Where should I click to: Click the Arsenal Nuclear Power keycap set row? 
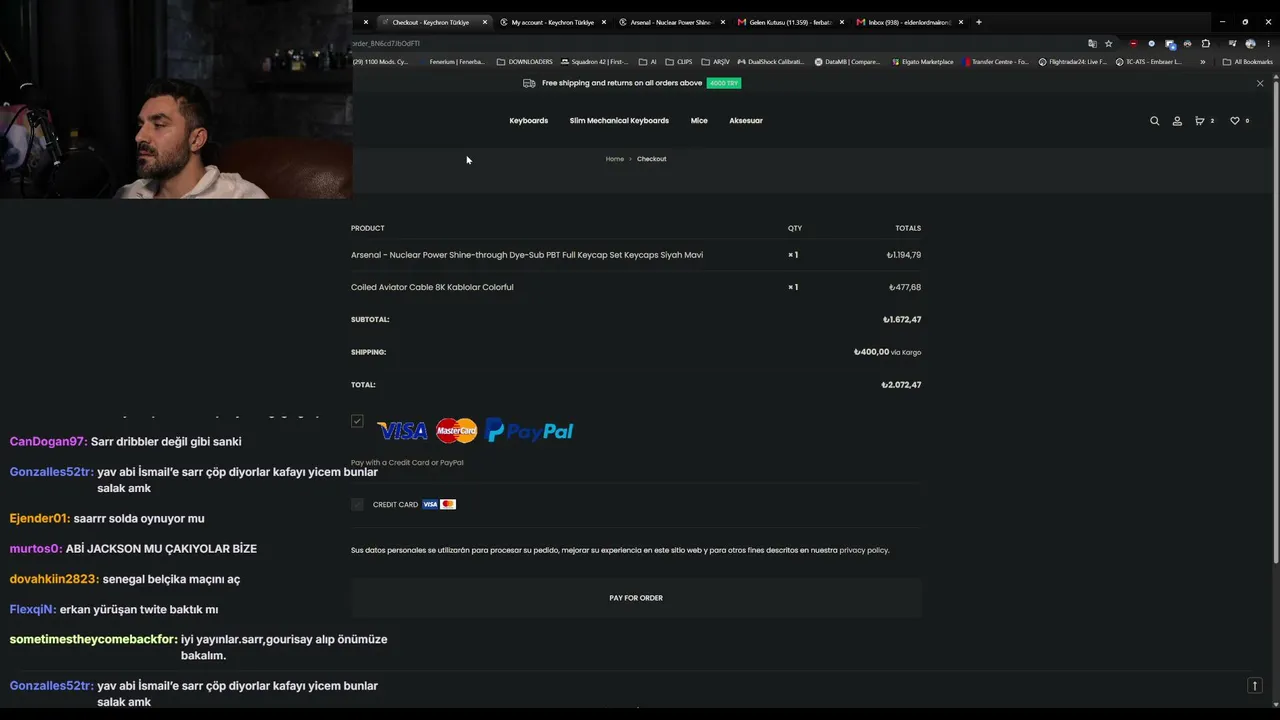[x=636, y=255]
